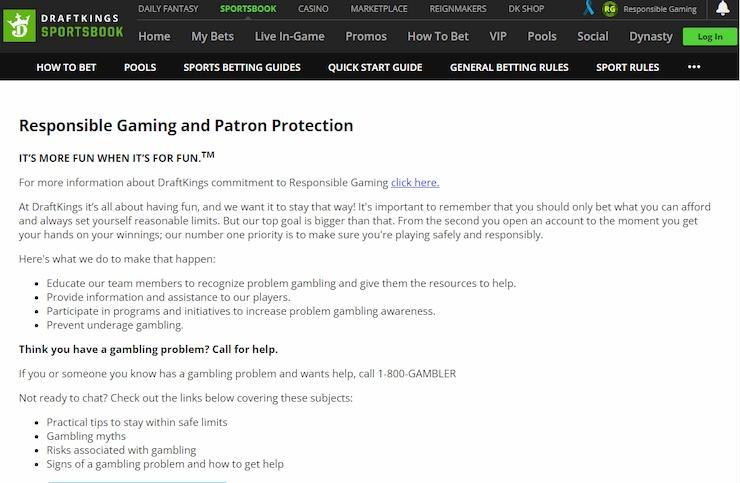Viewport: 740px width, 483px height.
Task: Go to the Home menu item
Action: coord(154,36)
